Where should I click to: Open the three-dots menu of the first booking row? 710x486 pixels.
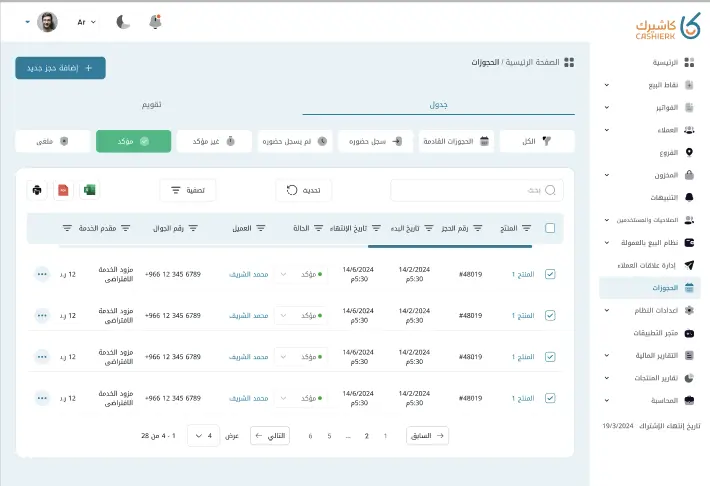tap(42, 274)
